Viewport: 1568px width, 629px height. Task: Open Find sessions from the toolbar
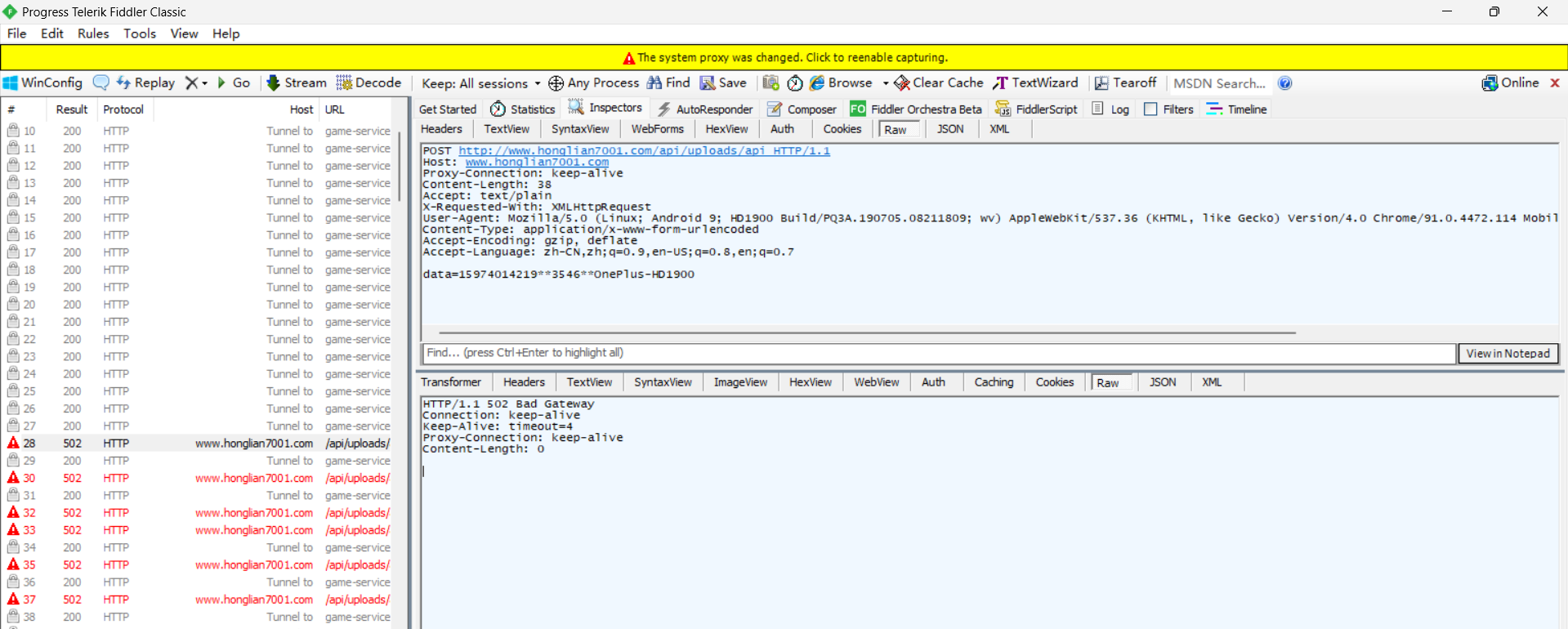coord(668,83)
